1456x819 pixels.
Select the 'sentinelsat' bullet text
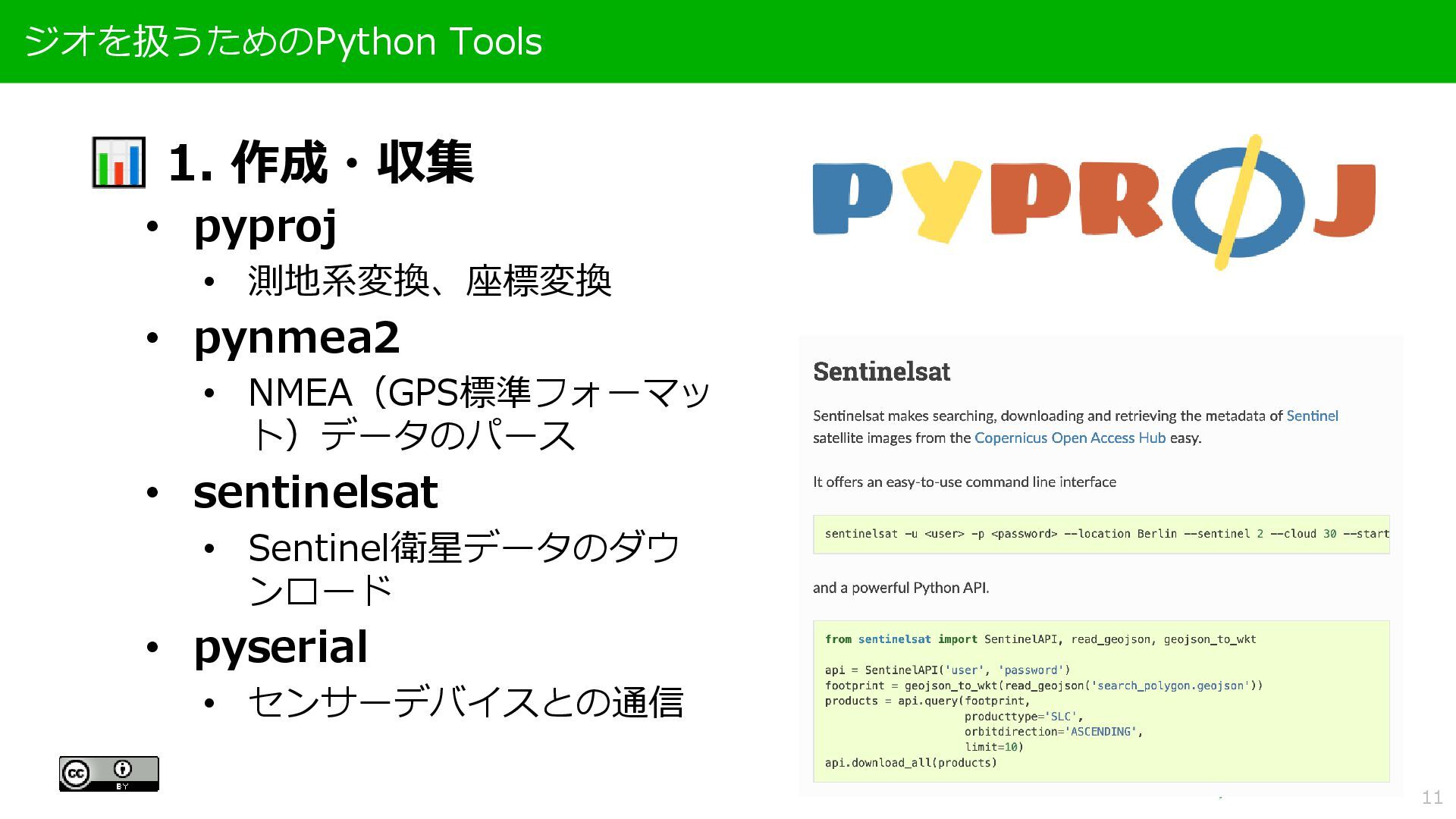pos(315,492)
